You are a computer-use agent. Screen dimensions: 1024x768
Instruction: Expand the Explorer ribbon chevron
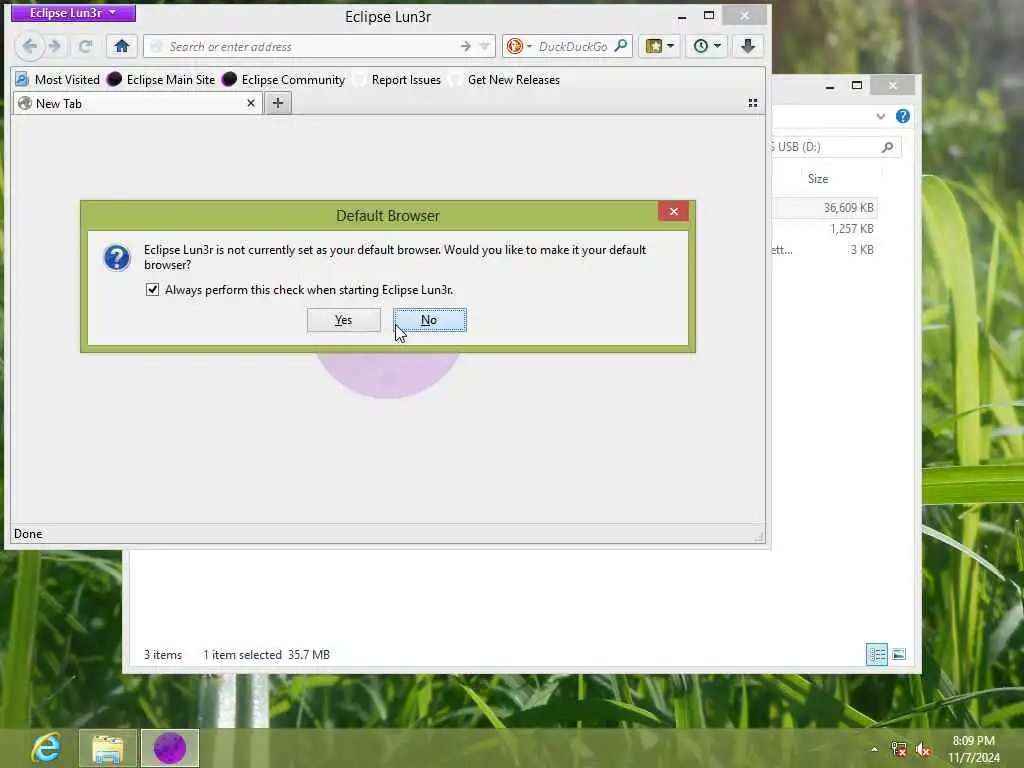click(x=880, y=116)
